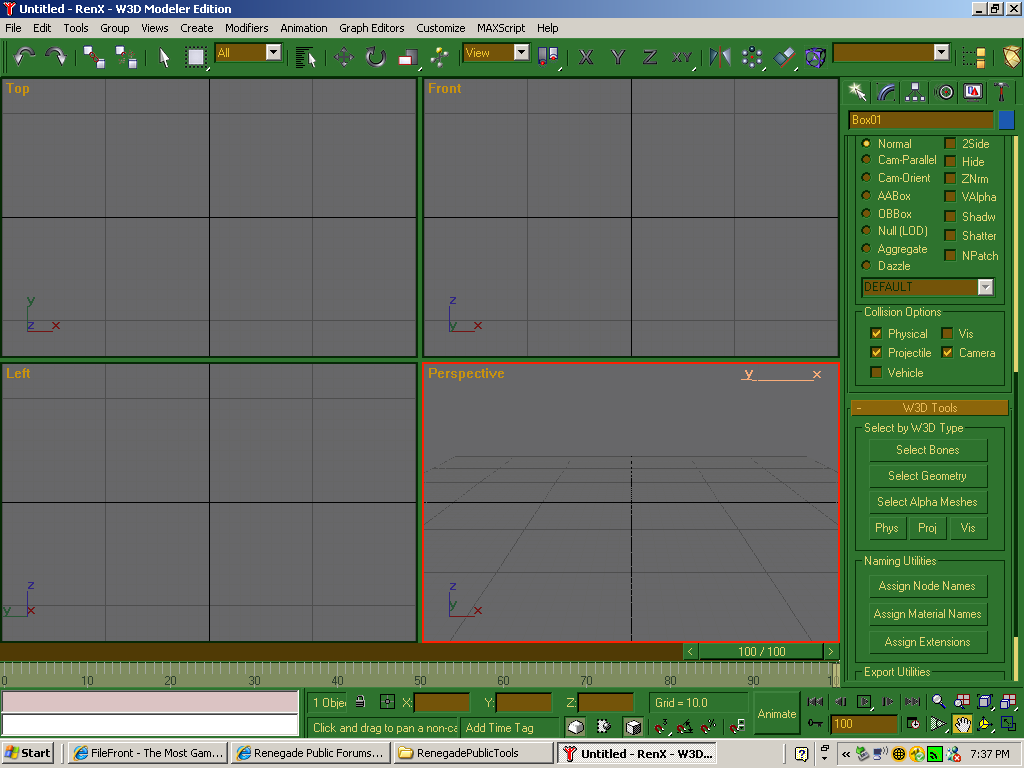The height and width of the screenshot is (768, 1024).
Task: Click the blue object color swatch
Action: coord(1007,120)
